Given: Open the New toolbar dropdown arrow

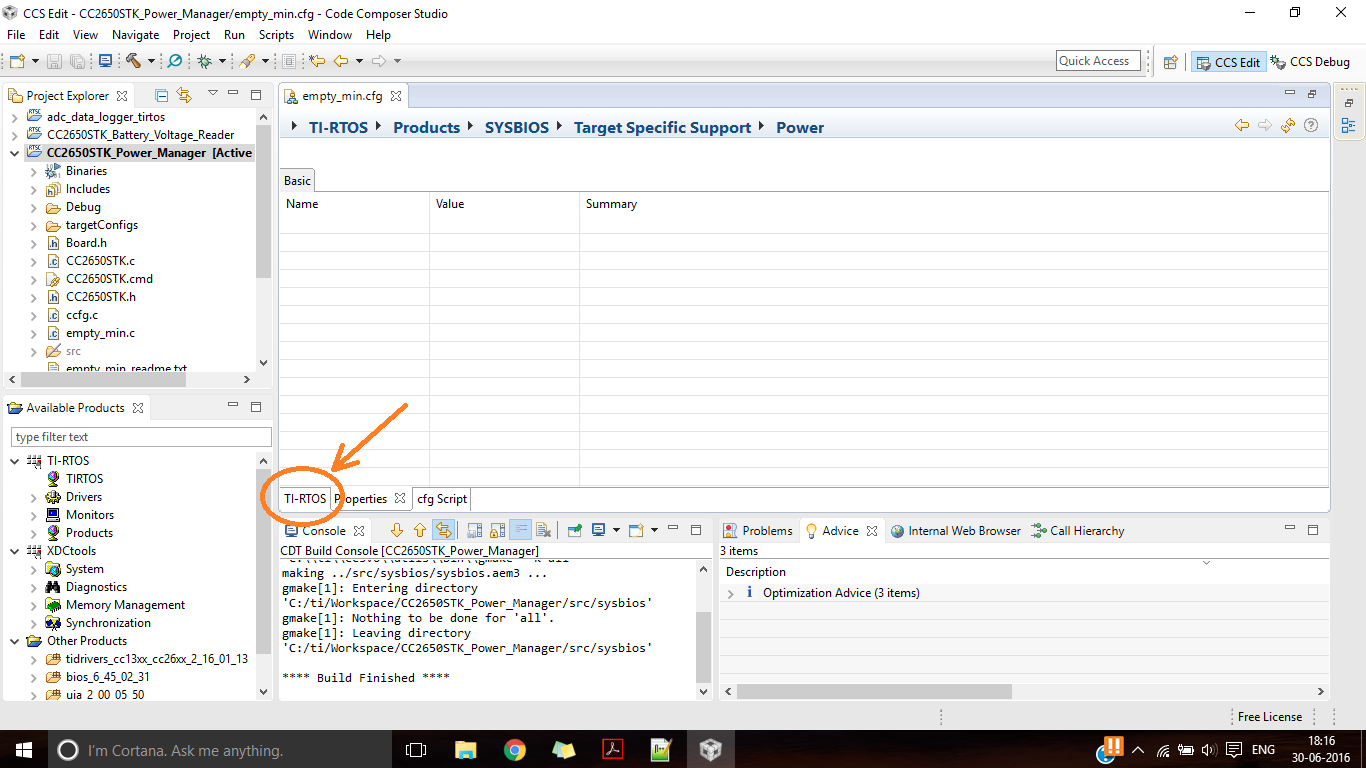Looking at the screenshot, I should click(35, 62).
